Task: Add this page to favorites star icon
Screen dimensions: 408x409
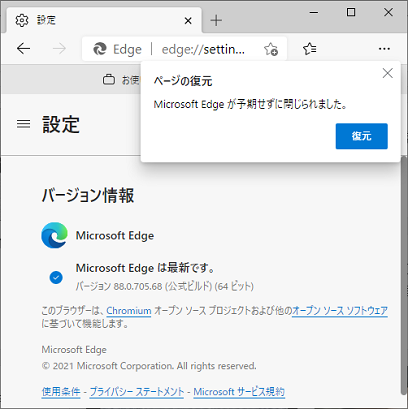Action: pyautogui.click(x=271, y=49)
